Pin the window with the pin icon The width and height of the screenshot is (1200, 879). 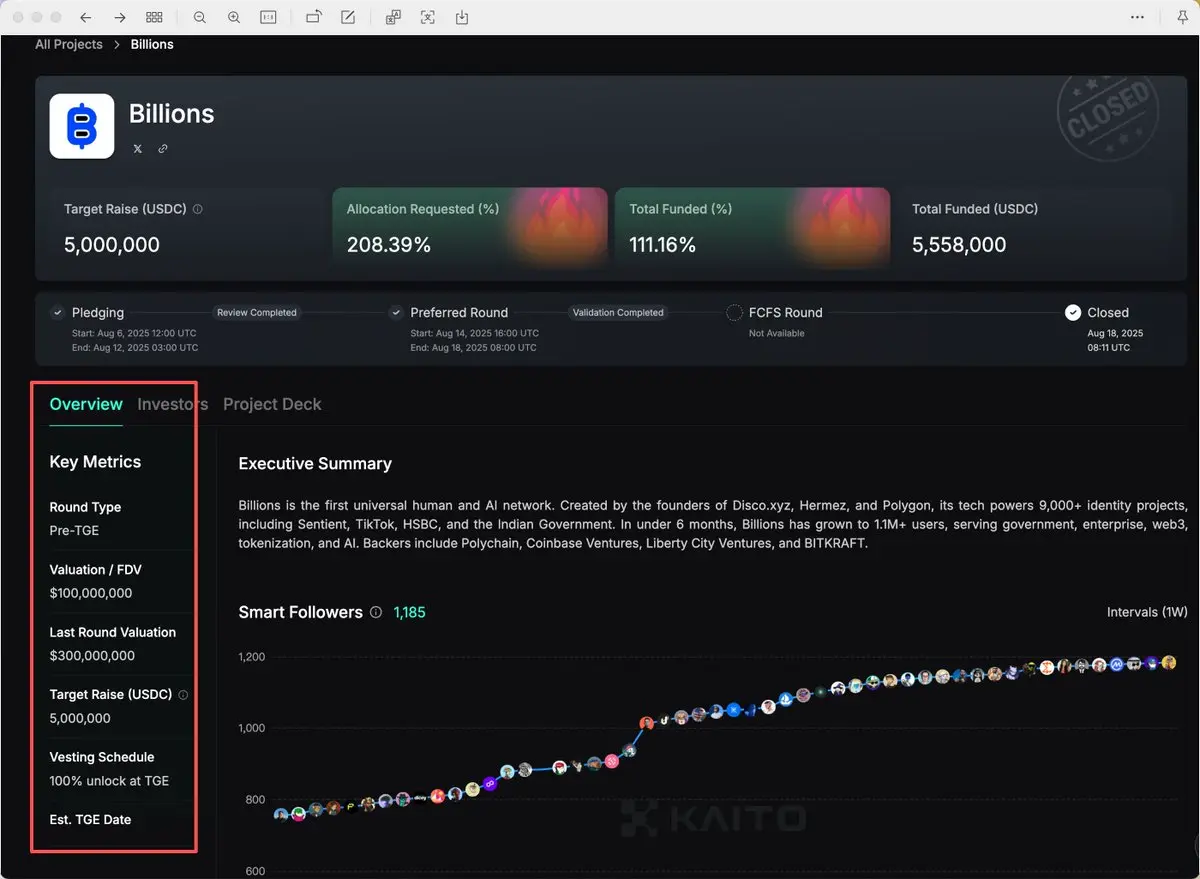[1183, 18]
